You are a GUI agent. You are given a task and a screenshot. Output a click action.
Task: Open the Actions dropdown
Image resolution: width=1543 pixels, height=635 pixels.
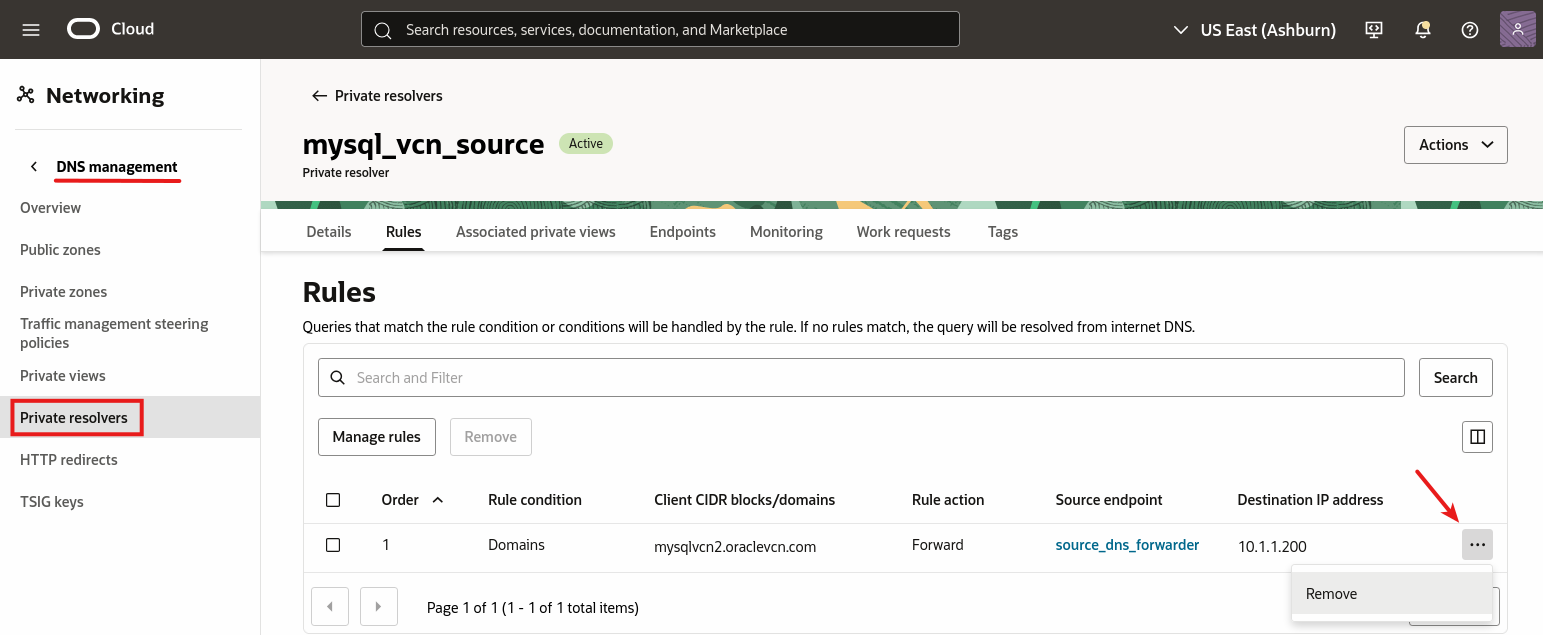click(1455, 144)
